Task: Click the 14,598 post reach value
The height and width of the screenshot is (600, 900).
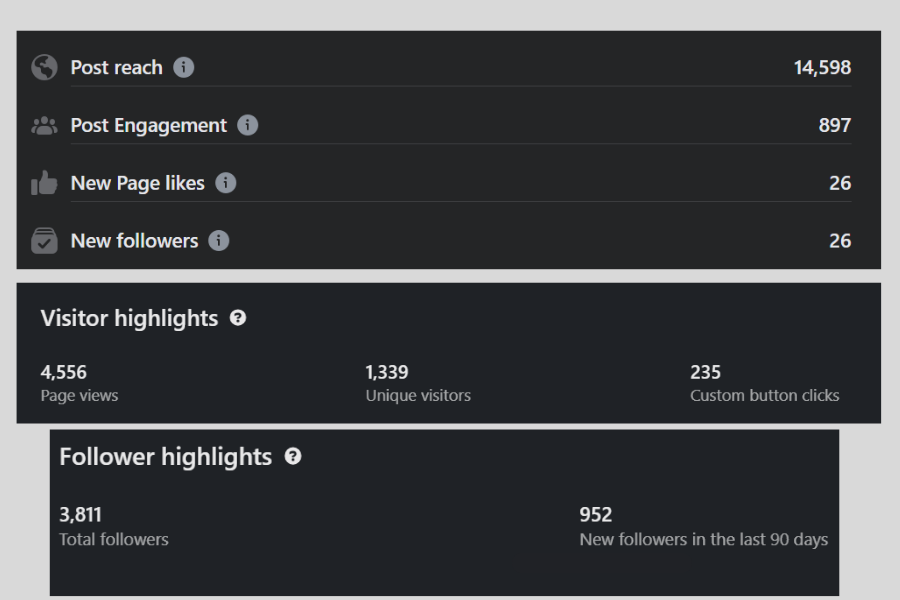Action: click(x=822, y=68)
